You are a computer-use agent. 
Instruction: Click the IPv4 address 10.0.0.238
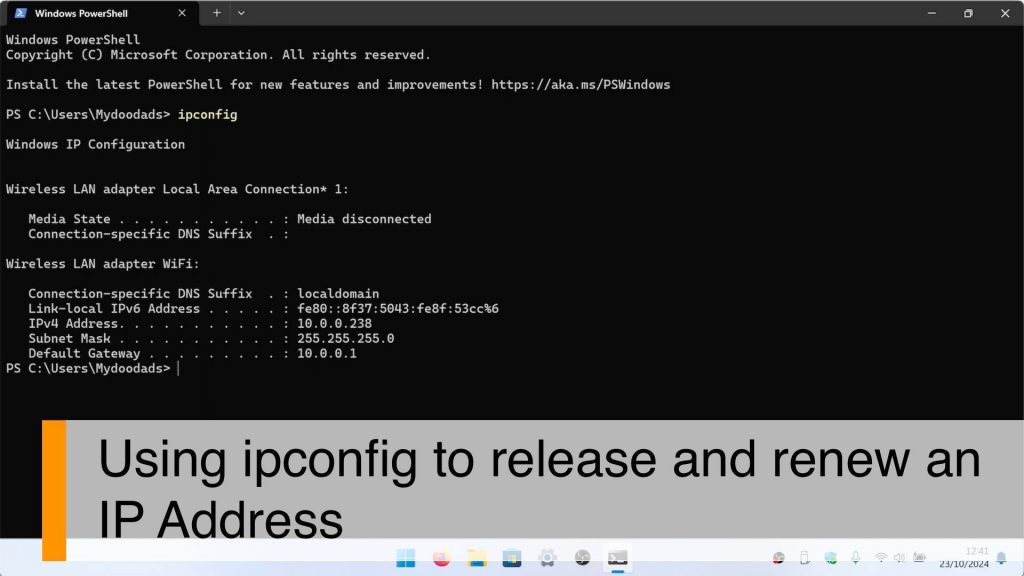[x=334, y=323]
